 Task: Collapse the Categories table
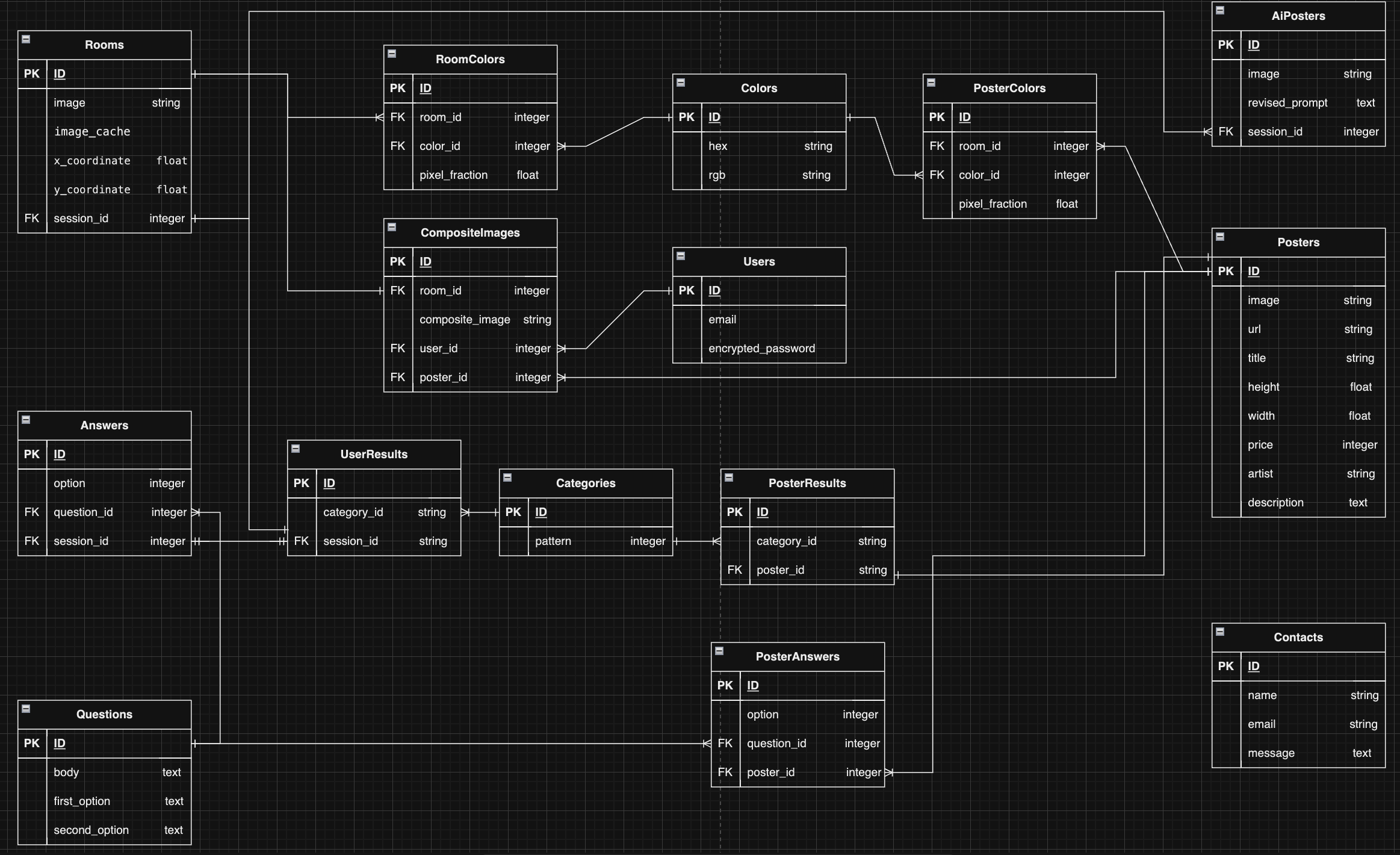point(507,477)
